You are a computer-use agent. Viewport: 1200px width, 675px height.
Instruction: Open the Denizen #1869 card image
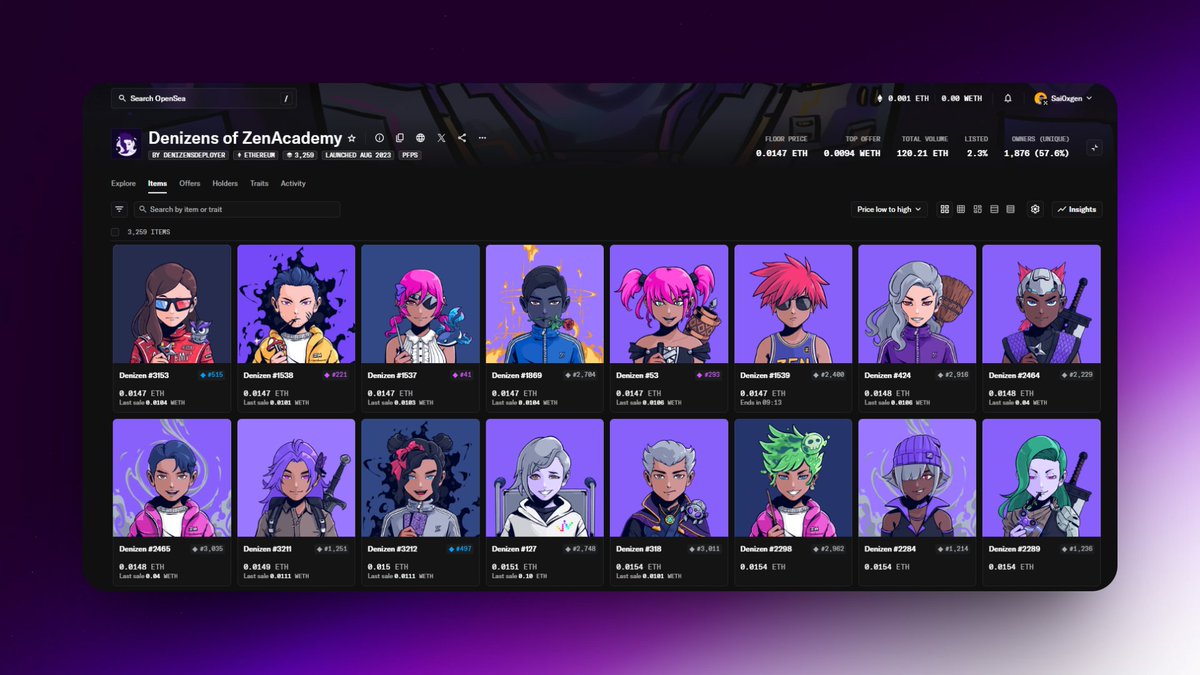pyautogui.click(x=545, y=304)
